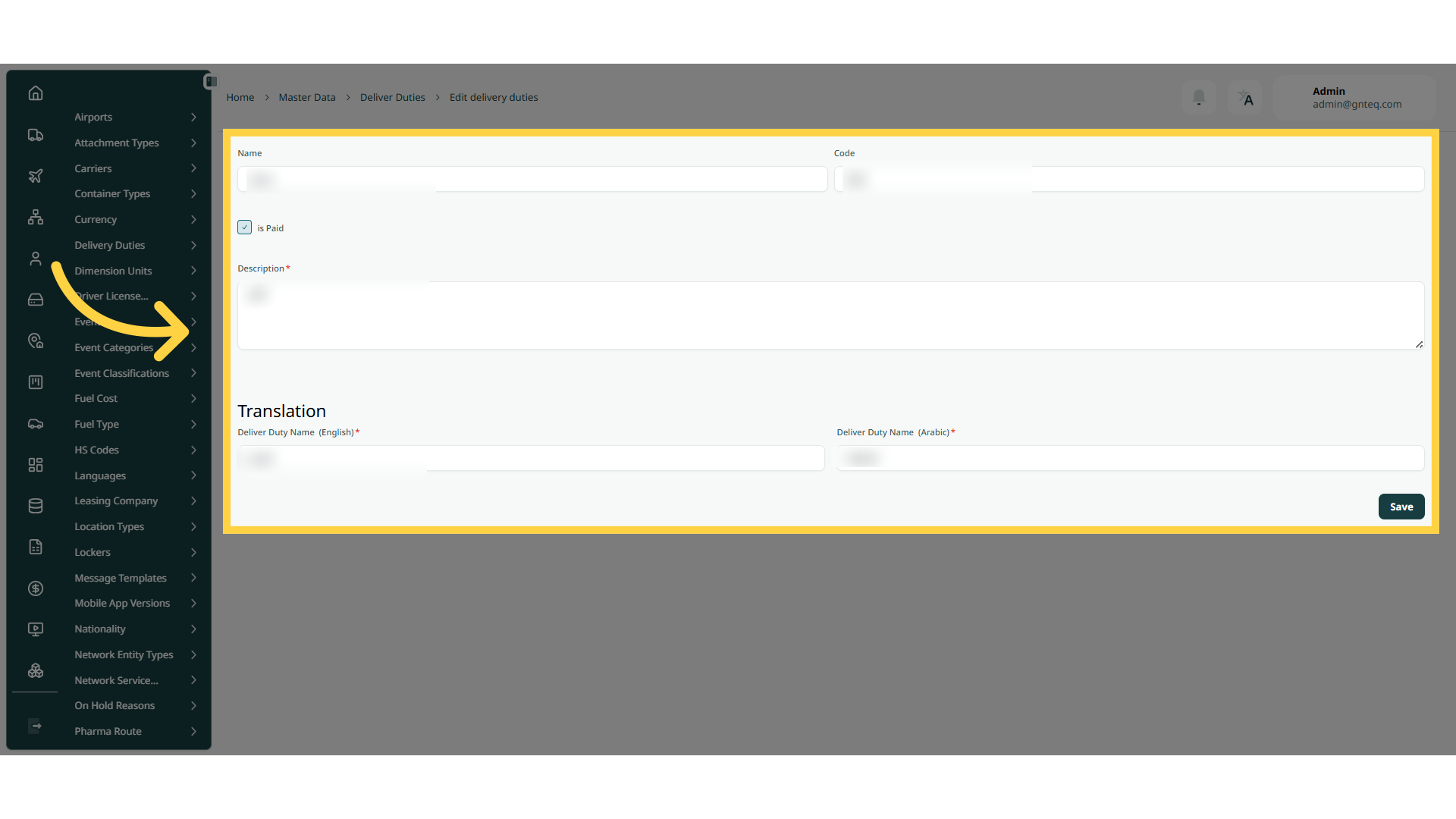Open the storage drive icon in sidebar
1456x819 pixels.
36,300
